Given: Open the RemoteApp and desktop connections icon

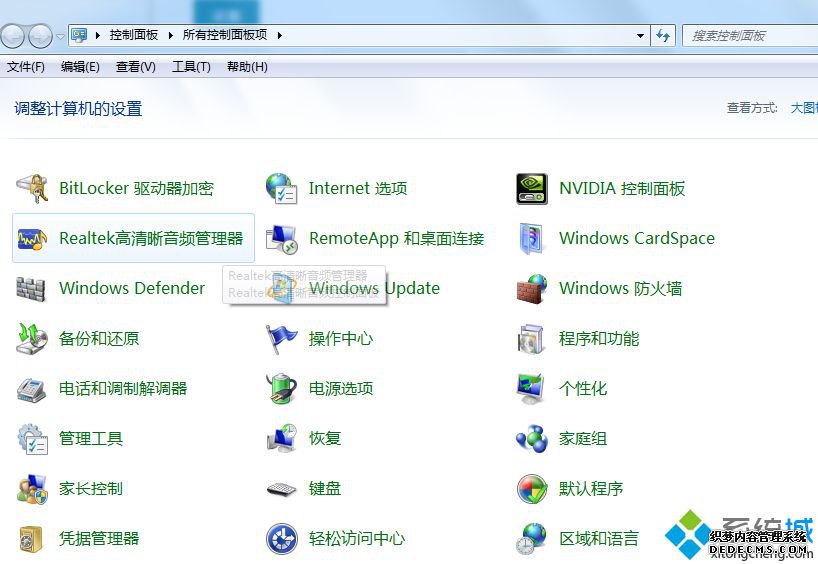Looking at the screenshot, I should (282, 239).
